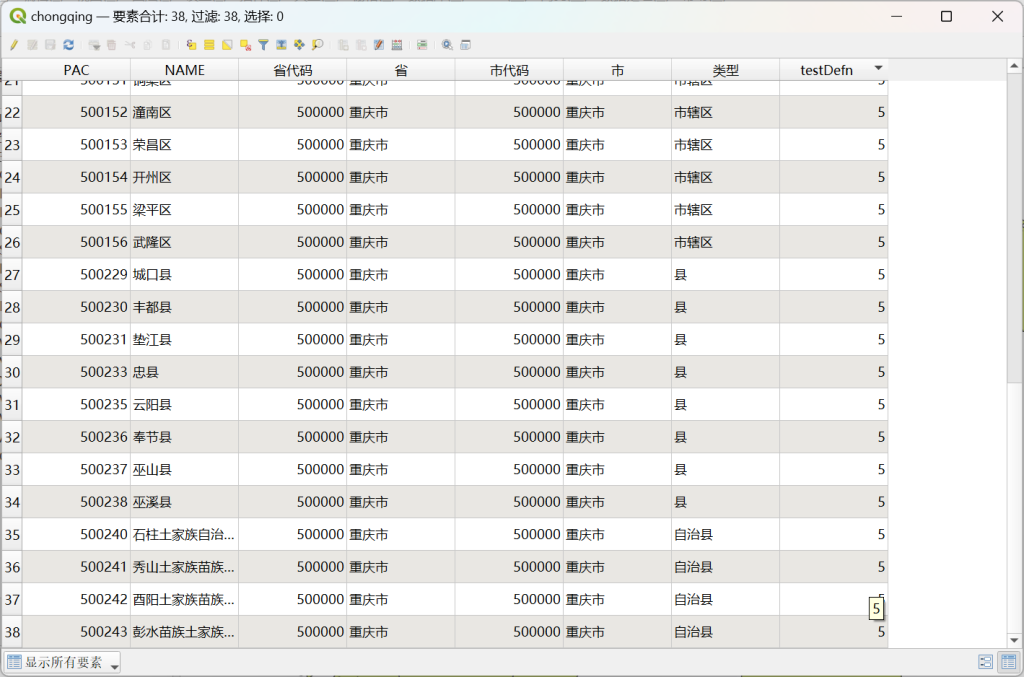
Task: Reload the attribute table
Action: pos(69,45)
